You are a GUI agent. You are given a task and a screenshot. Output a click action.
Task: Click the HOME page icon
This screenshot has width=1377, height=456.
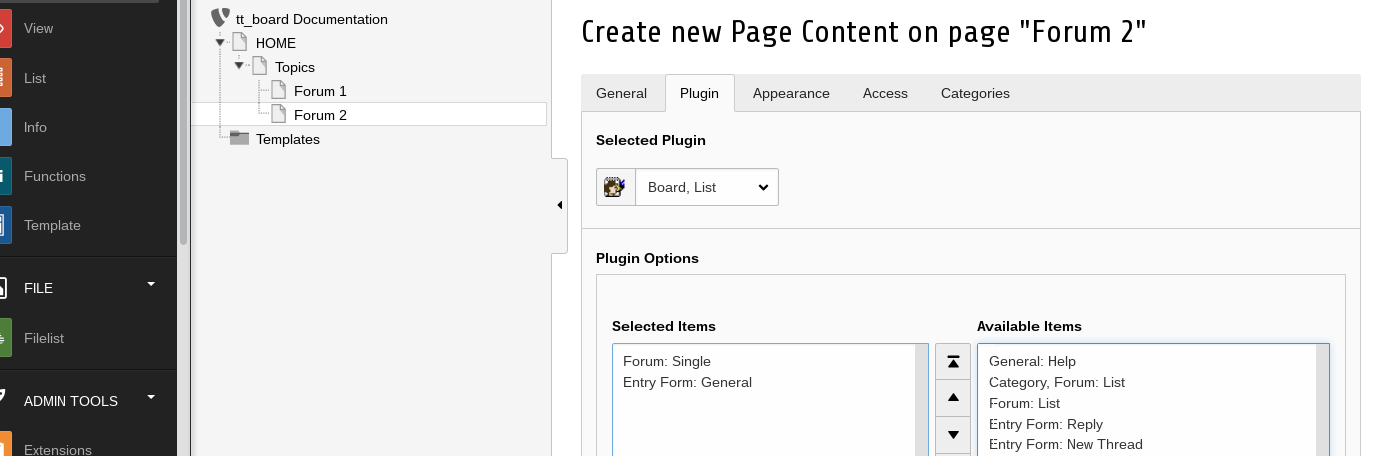239,42
